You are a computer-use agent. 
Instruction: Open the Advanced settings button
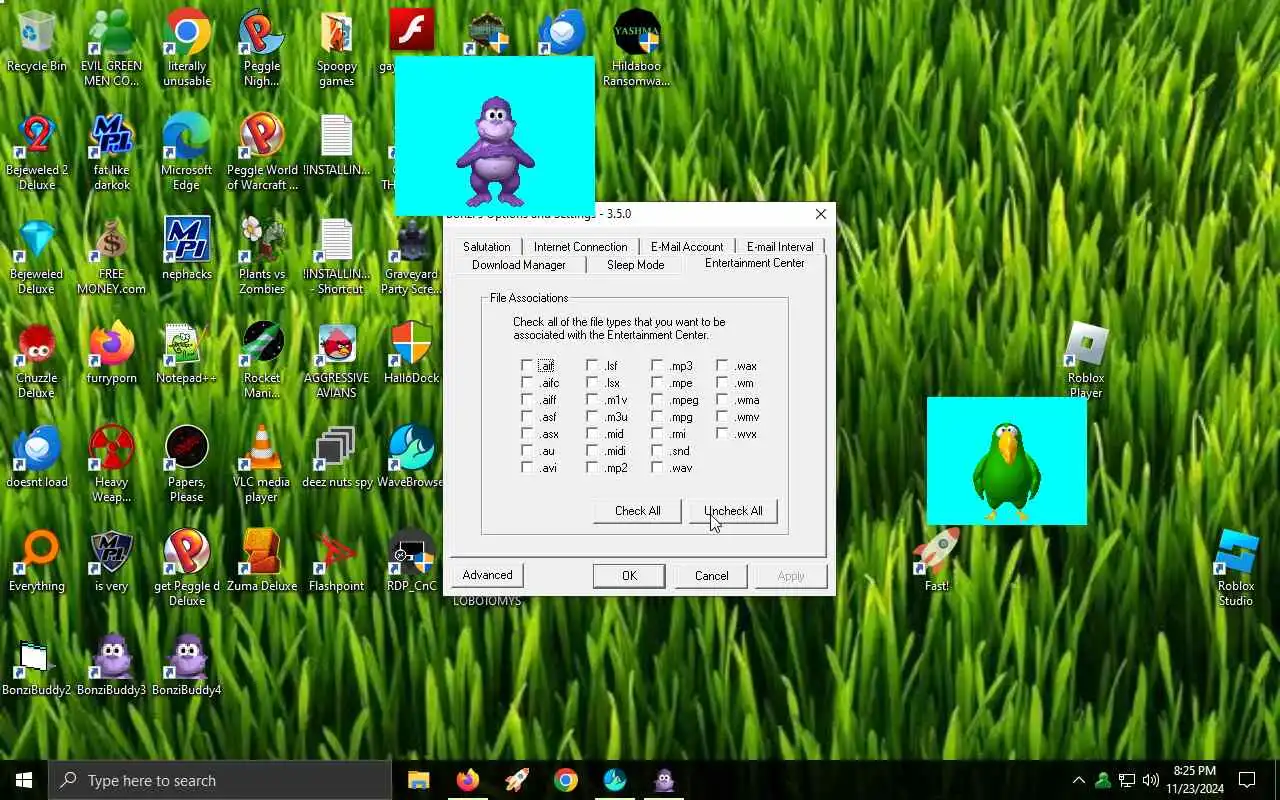[x=488, y=575]
